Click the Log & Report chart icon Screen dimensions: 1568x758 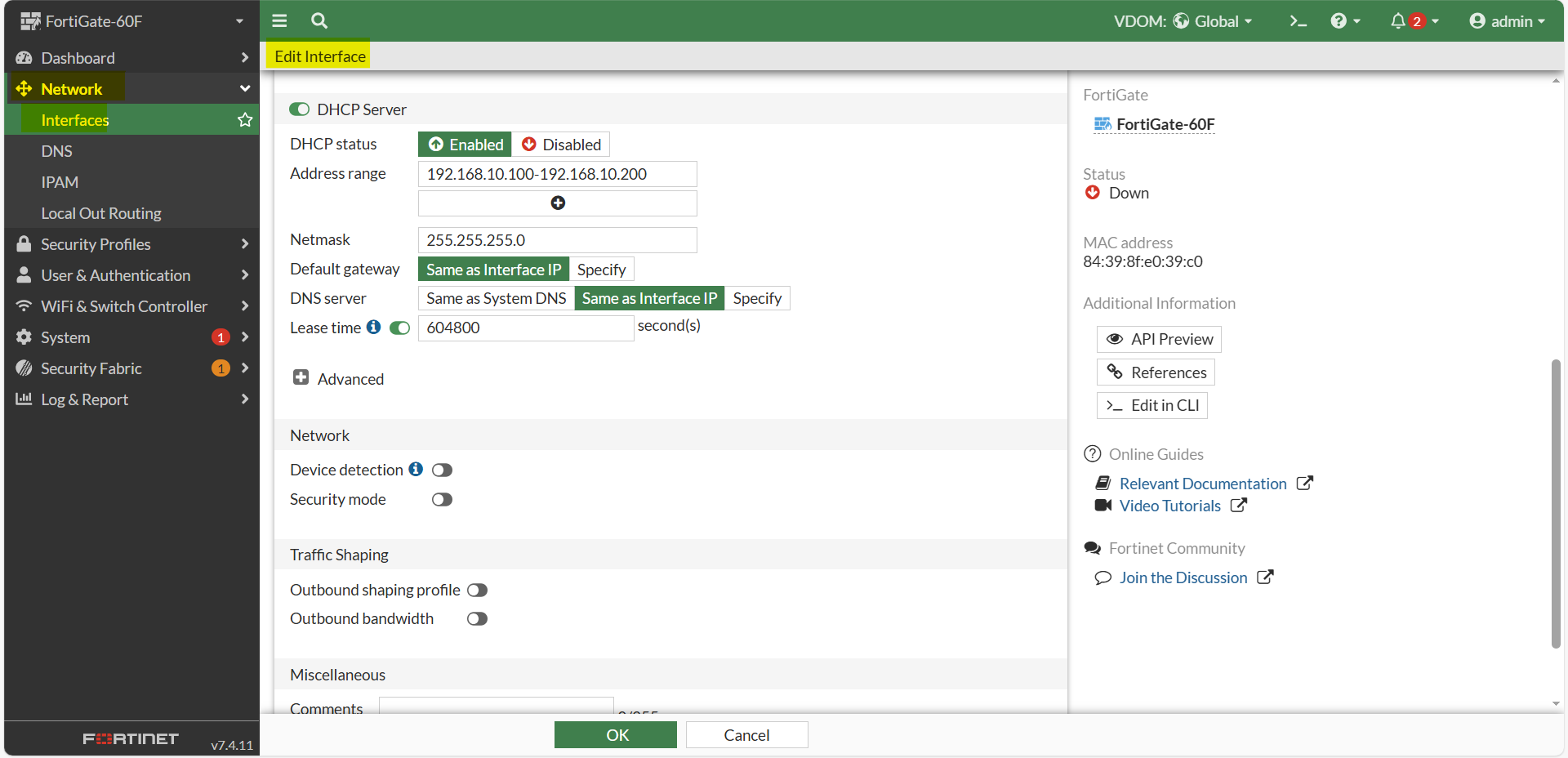[x=24, y=399]
